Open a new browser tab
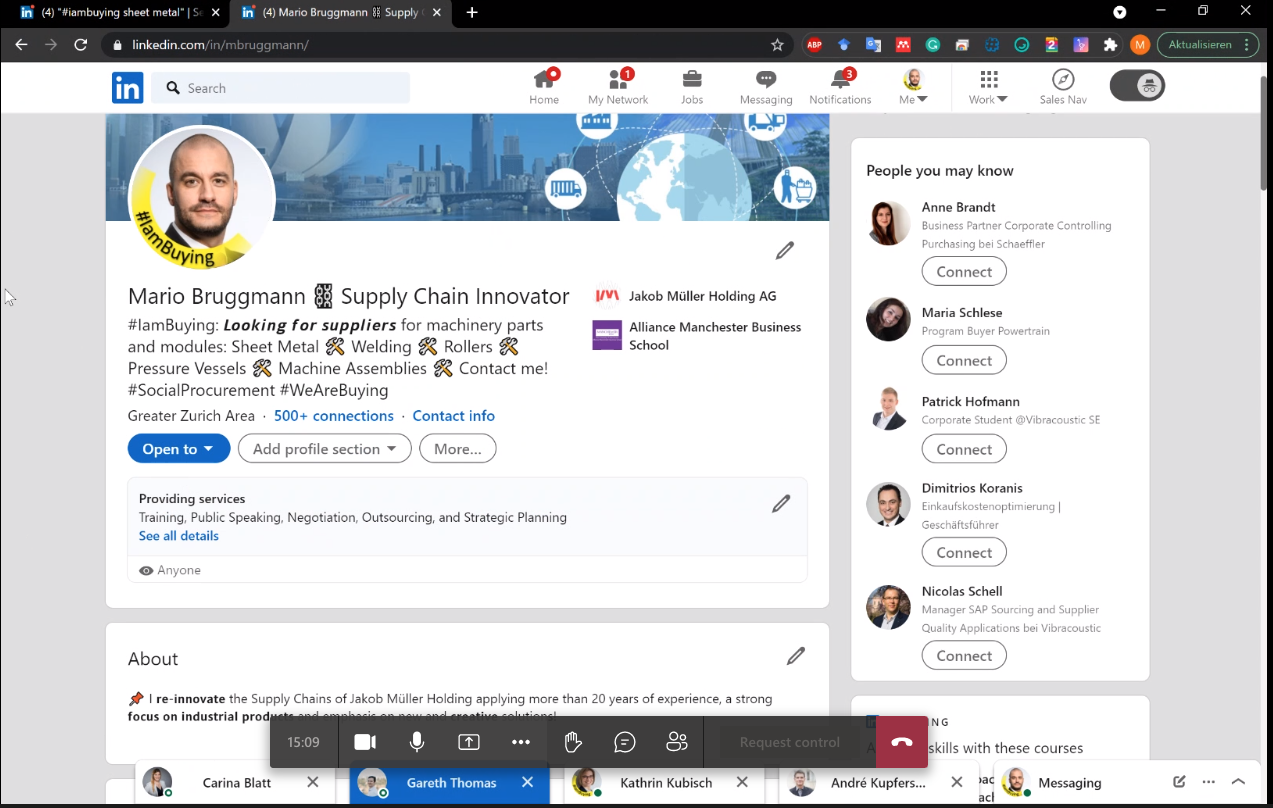 click(x=472, y=12)
